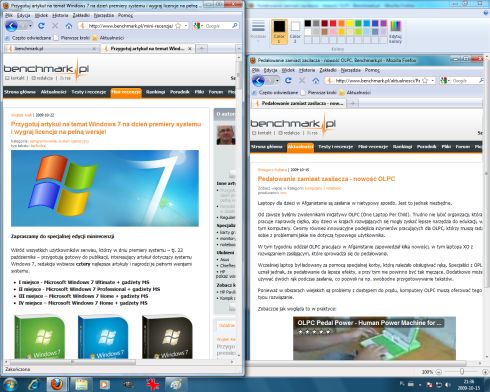Expand URL bar dropdown in right Firefox

[x=433, y=80]
